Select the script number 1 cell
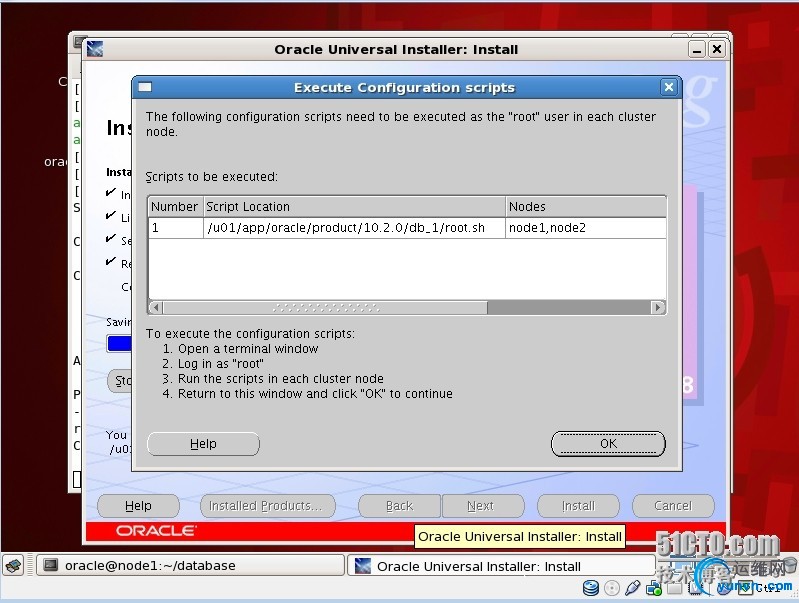Viewport: 799px width, 603px height. point(176,227)
